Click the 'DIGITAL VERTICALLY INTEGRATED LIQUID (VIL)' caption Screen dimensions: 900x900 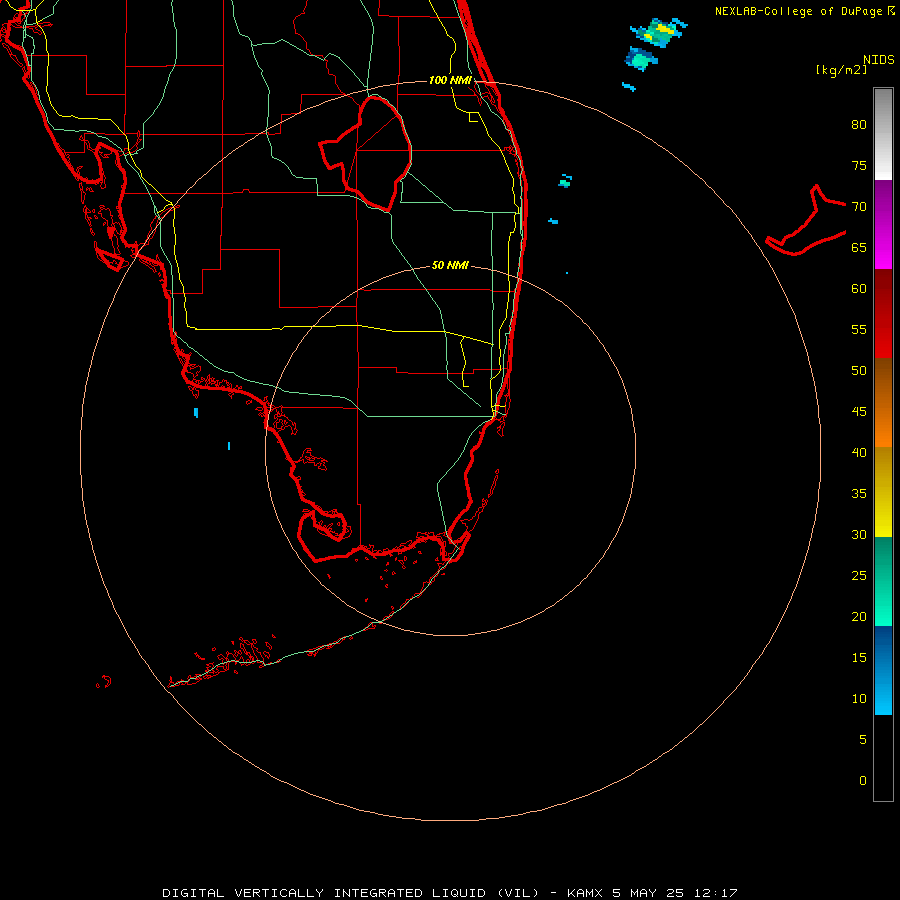coord(350,893)
